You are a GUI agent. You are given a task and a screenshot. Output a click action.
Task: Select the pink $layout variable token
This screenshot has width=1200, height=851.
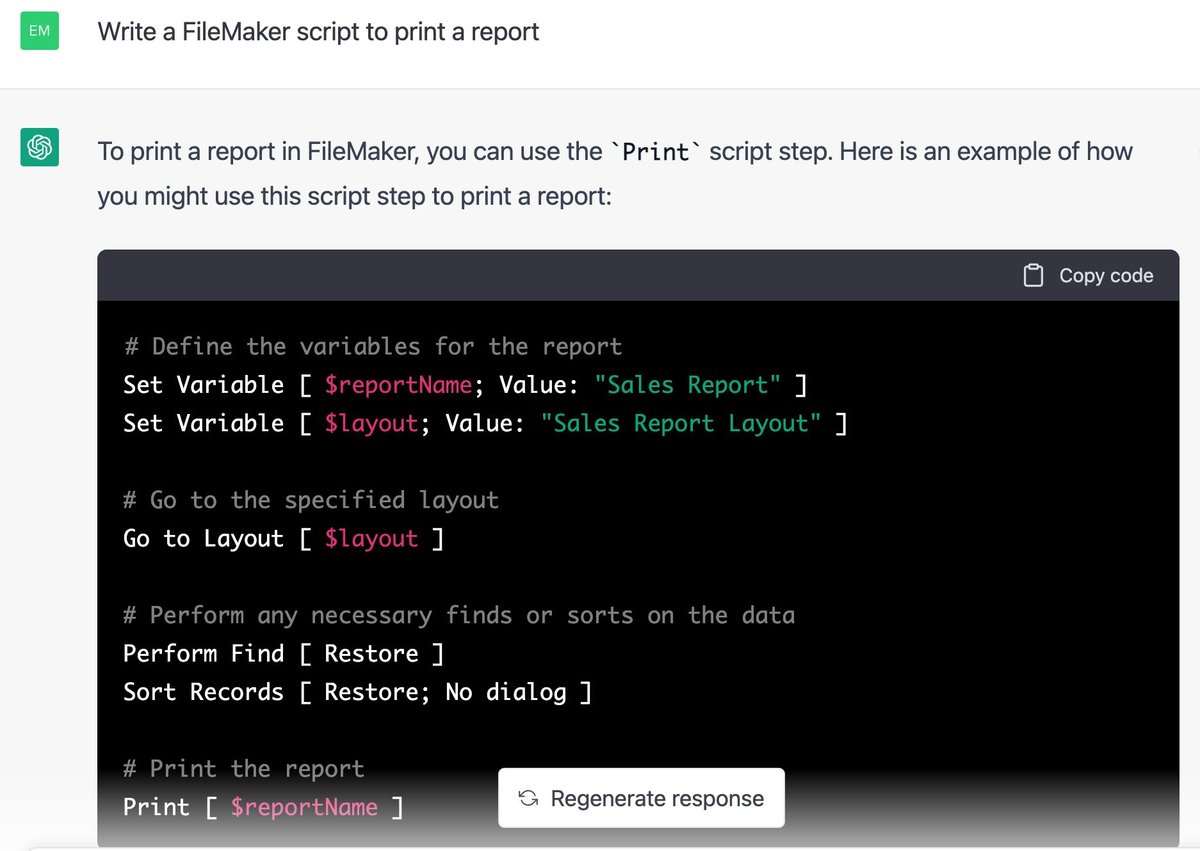coord(372,423)
